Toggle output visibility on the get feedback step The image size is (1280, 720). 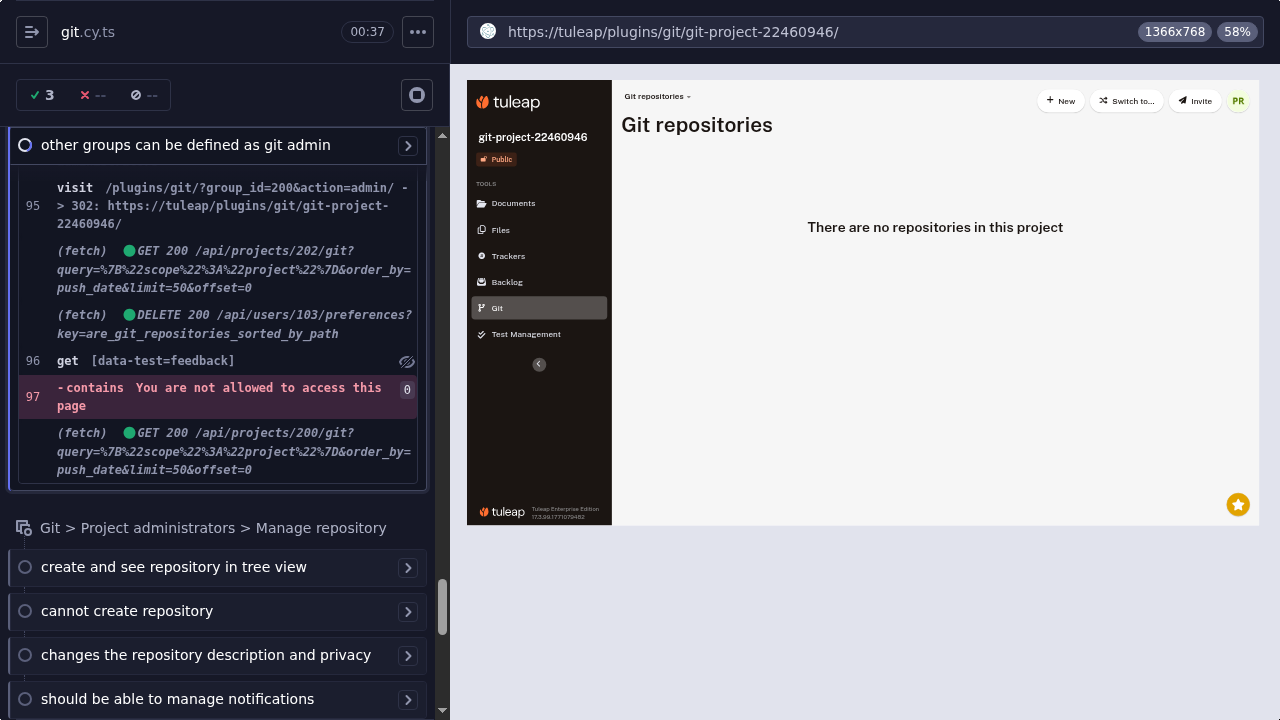(x=406, y=362)
